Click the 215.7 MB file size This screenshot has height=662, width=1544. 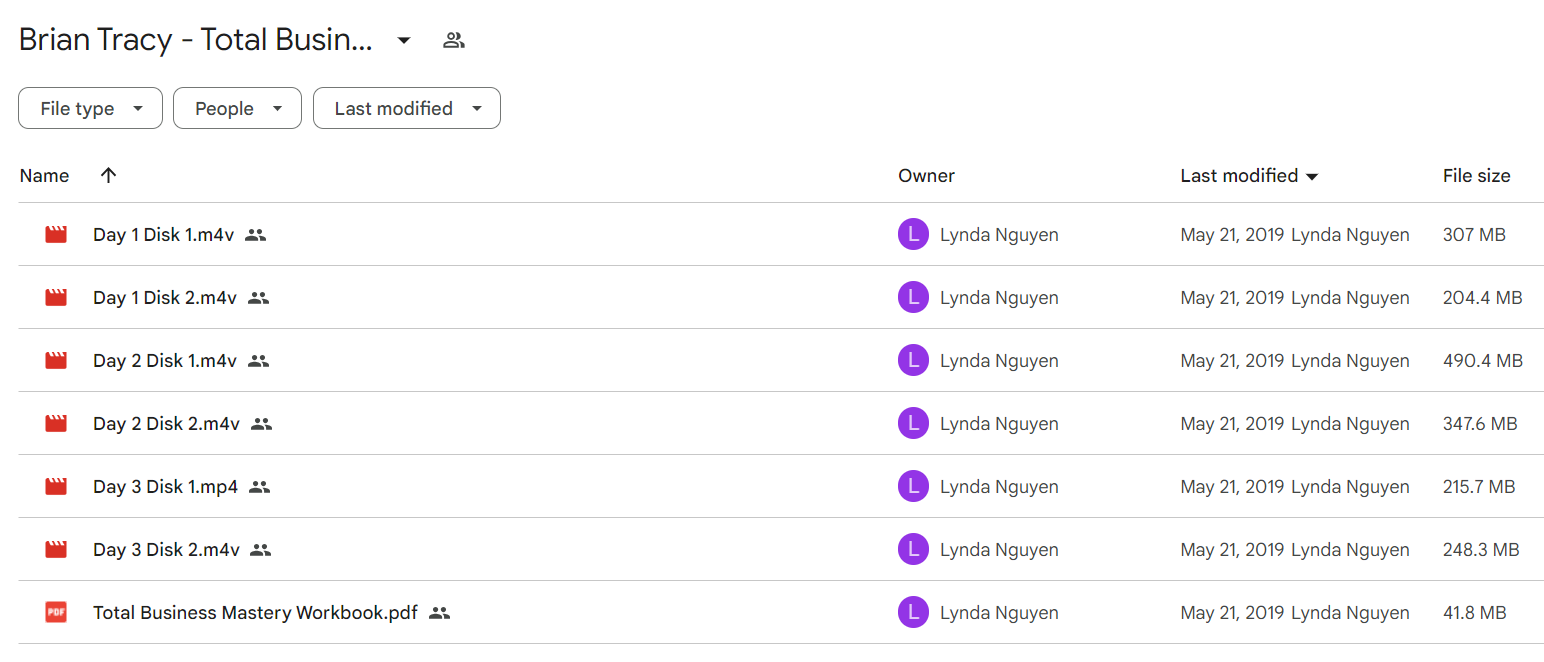coord(1479,487)
